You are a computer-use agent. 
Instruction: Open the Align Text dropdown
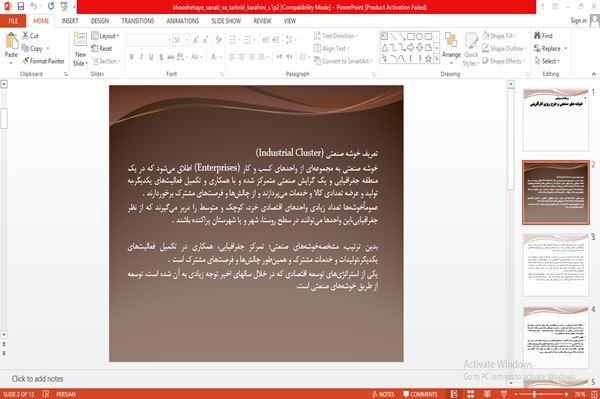(331, 48)
